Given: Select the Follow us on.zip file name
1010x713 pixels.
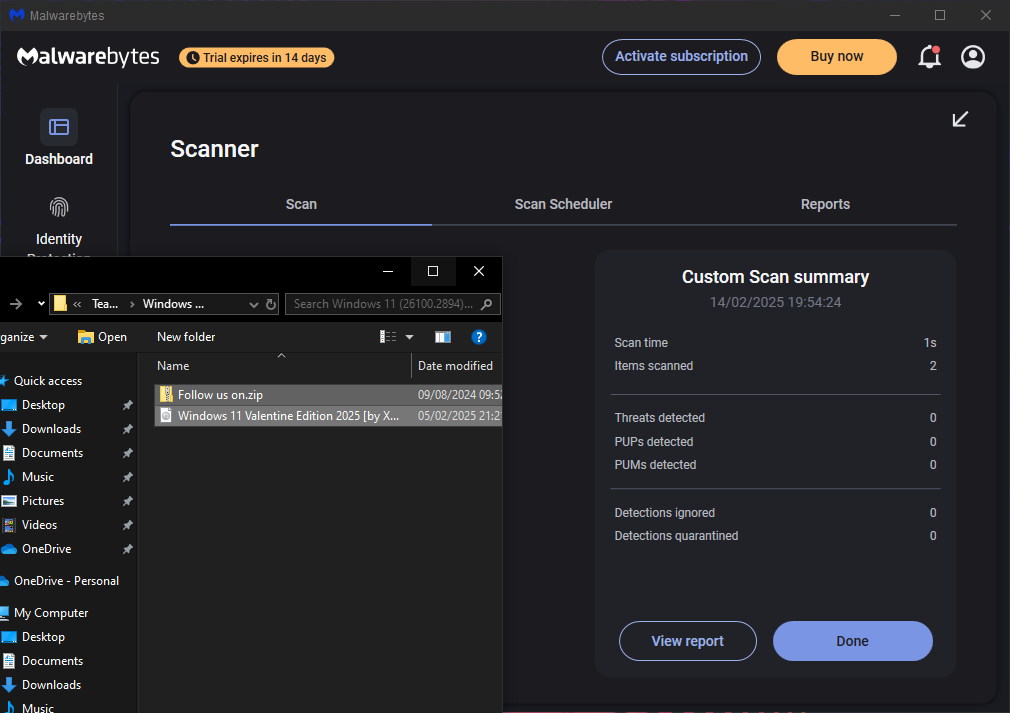Looking at the screenshot, I should (220, 395).
